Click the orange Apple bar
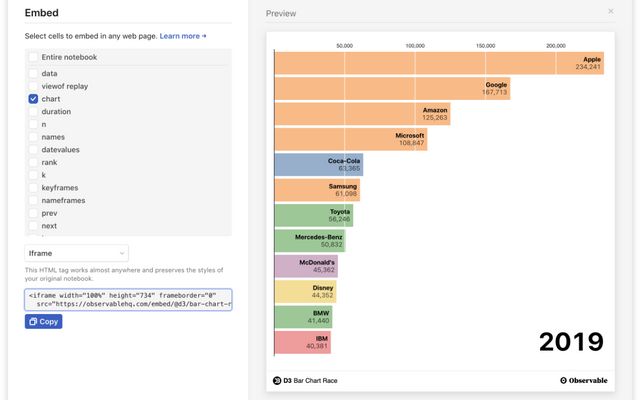This screenshot has width=640, height=400. click(x=439, y=63)
